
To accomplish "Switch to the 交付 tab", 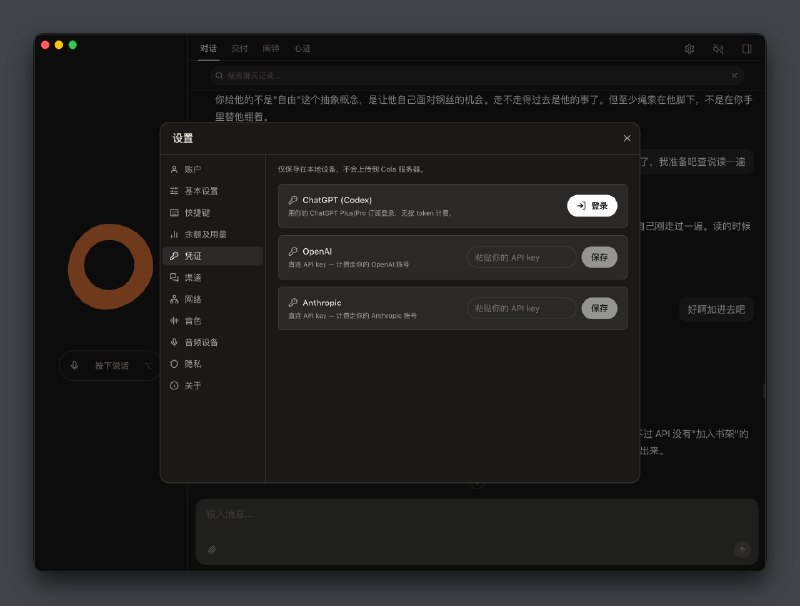I will click(239, 48).
